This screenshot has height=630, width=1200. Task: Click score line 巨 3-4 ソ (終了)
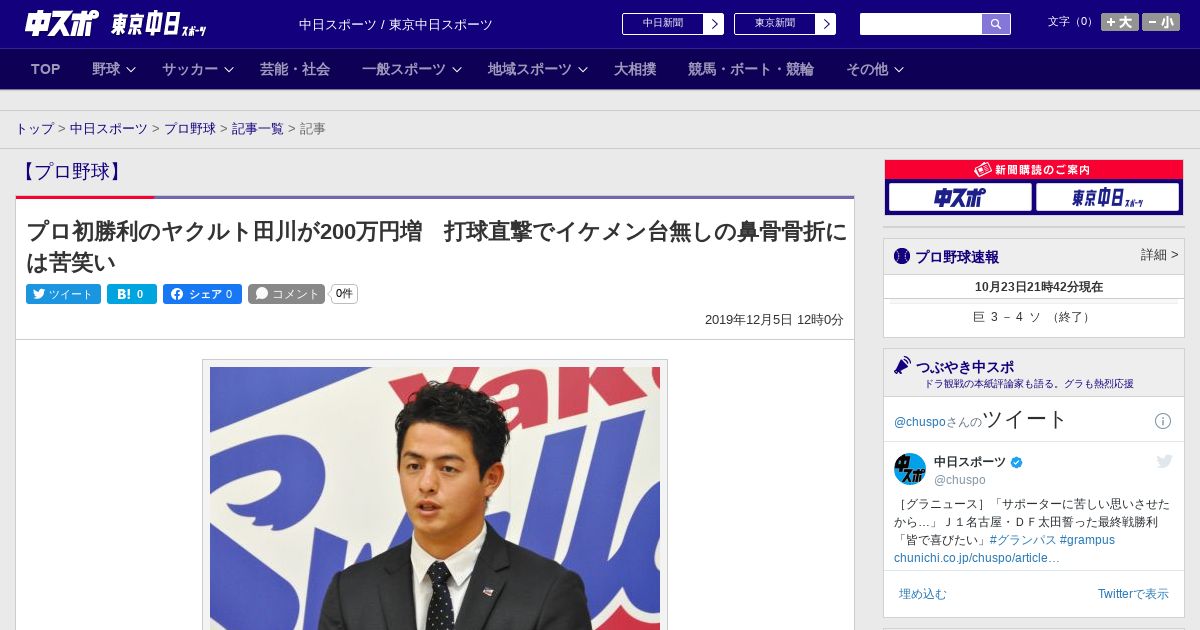point(1033,317)
